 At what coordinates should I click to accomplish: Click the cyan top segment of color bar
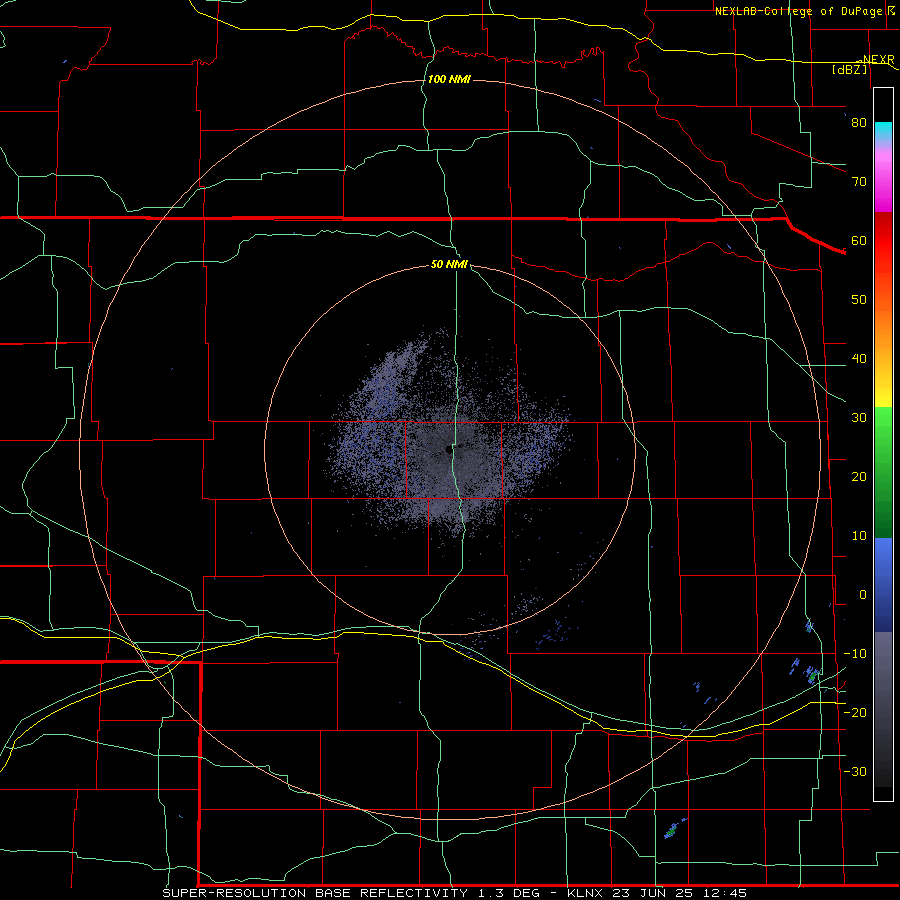[x=883, y=133]
